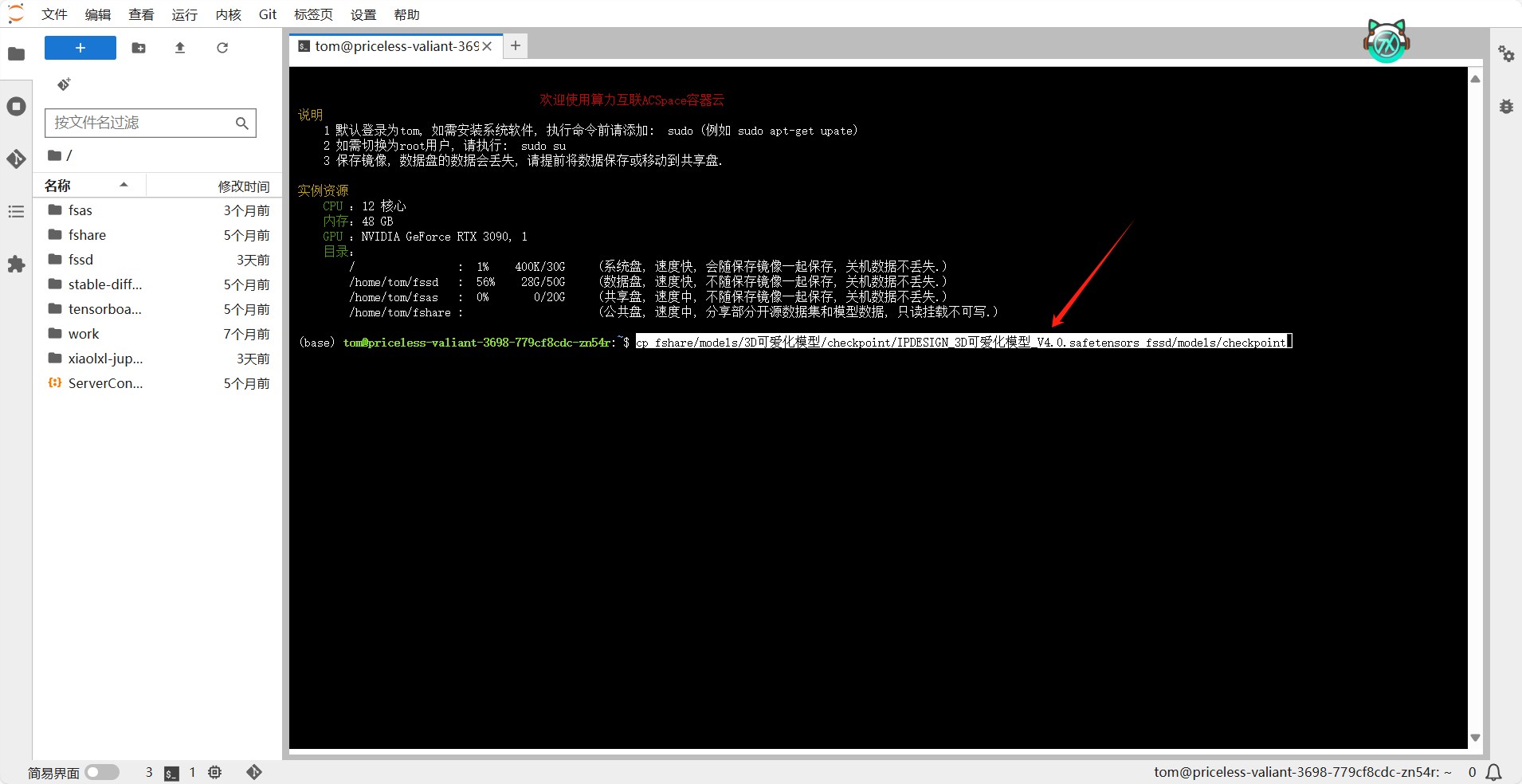Viewport: 1522px width, 784px height.
Task: Open Running Terminals and Kernels sidebar icon
Action: click(x=16, y=107)
